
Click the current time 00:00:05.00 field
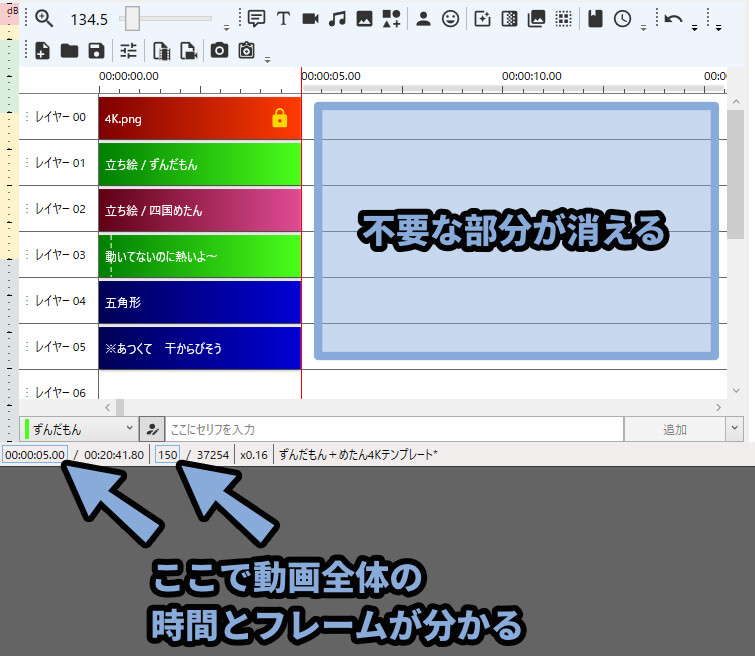tap(35, 455)
